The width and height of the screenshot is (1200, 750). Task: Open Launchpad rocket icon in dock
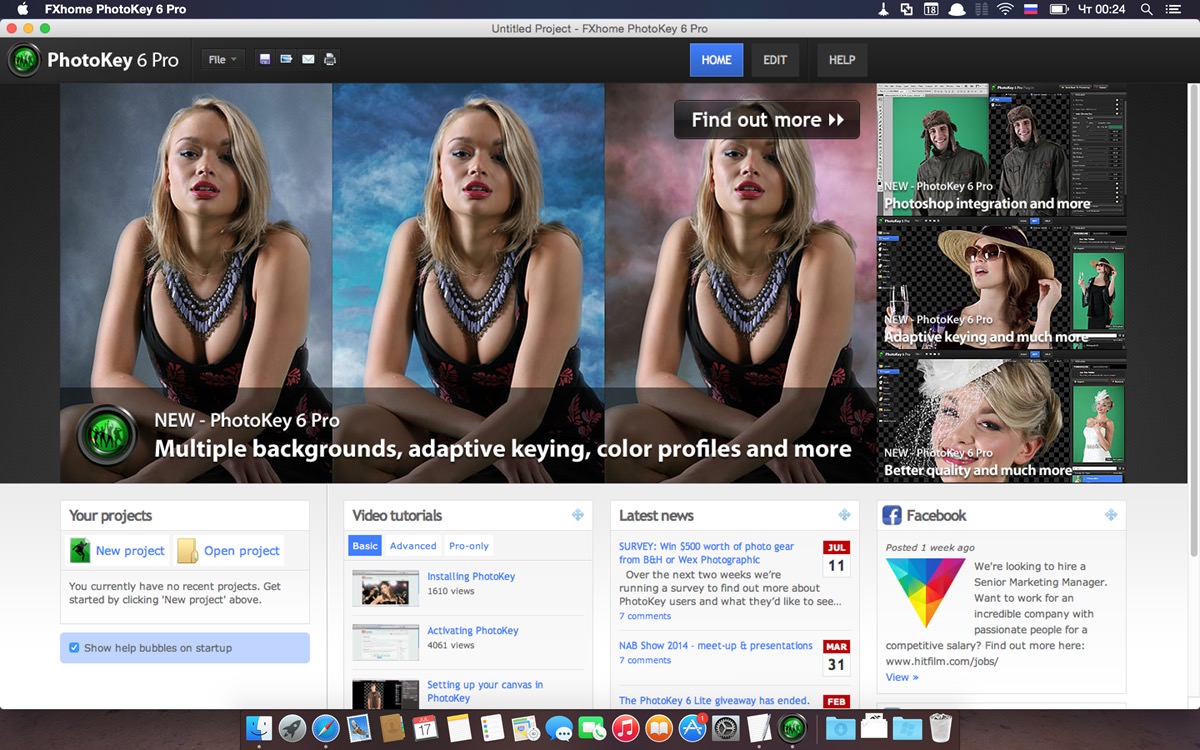[292, 728]
